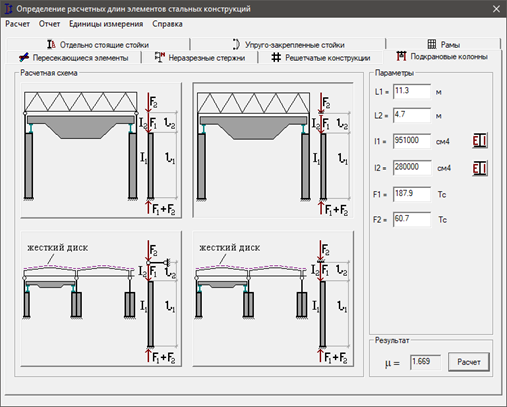Pick the bottom-left жесткий диск scheme

coord(101,299)
